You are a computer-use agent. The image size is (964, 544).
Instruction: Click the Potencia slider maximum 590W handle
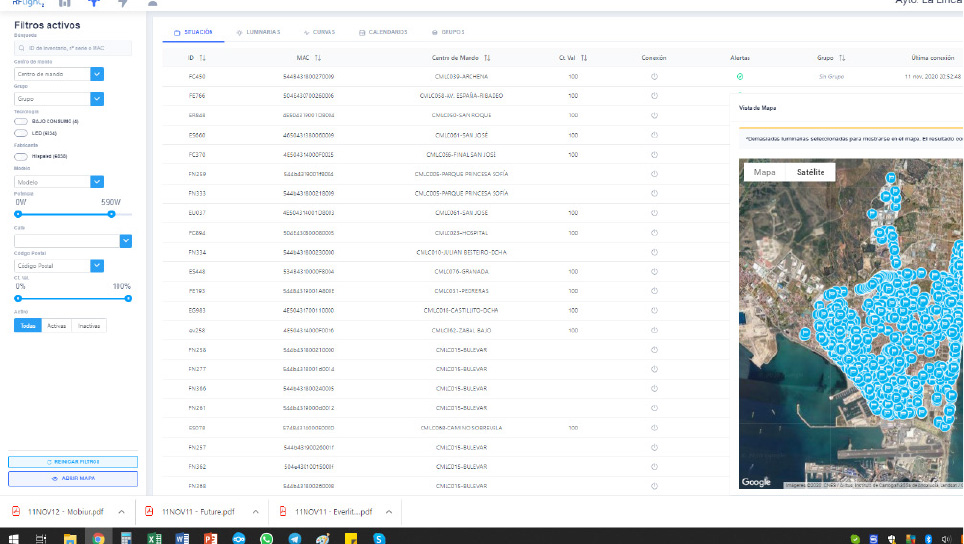(111, 214)
